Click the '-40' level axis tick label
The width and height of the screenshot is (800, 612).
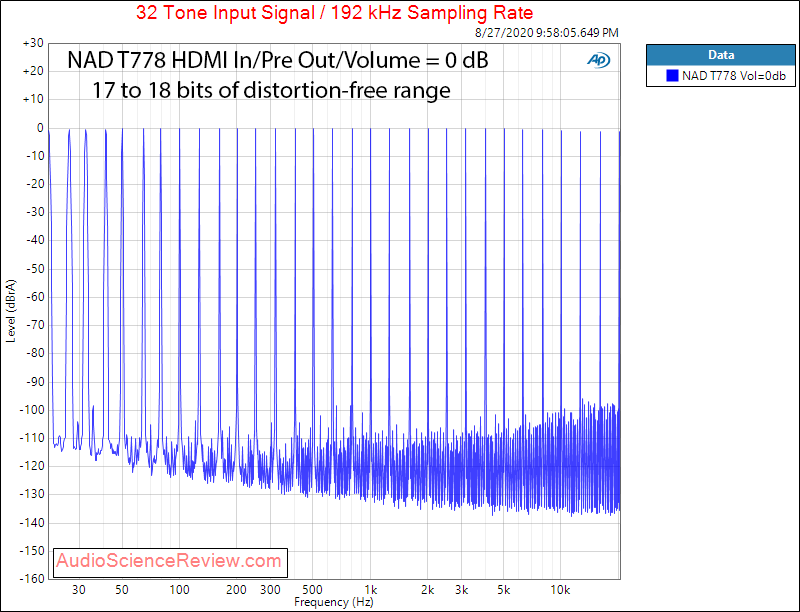35,240
